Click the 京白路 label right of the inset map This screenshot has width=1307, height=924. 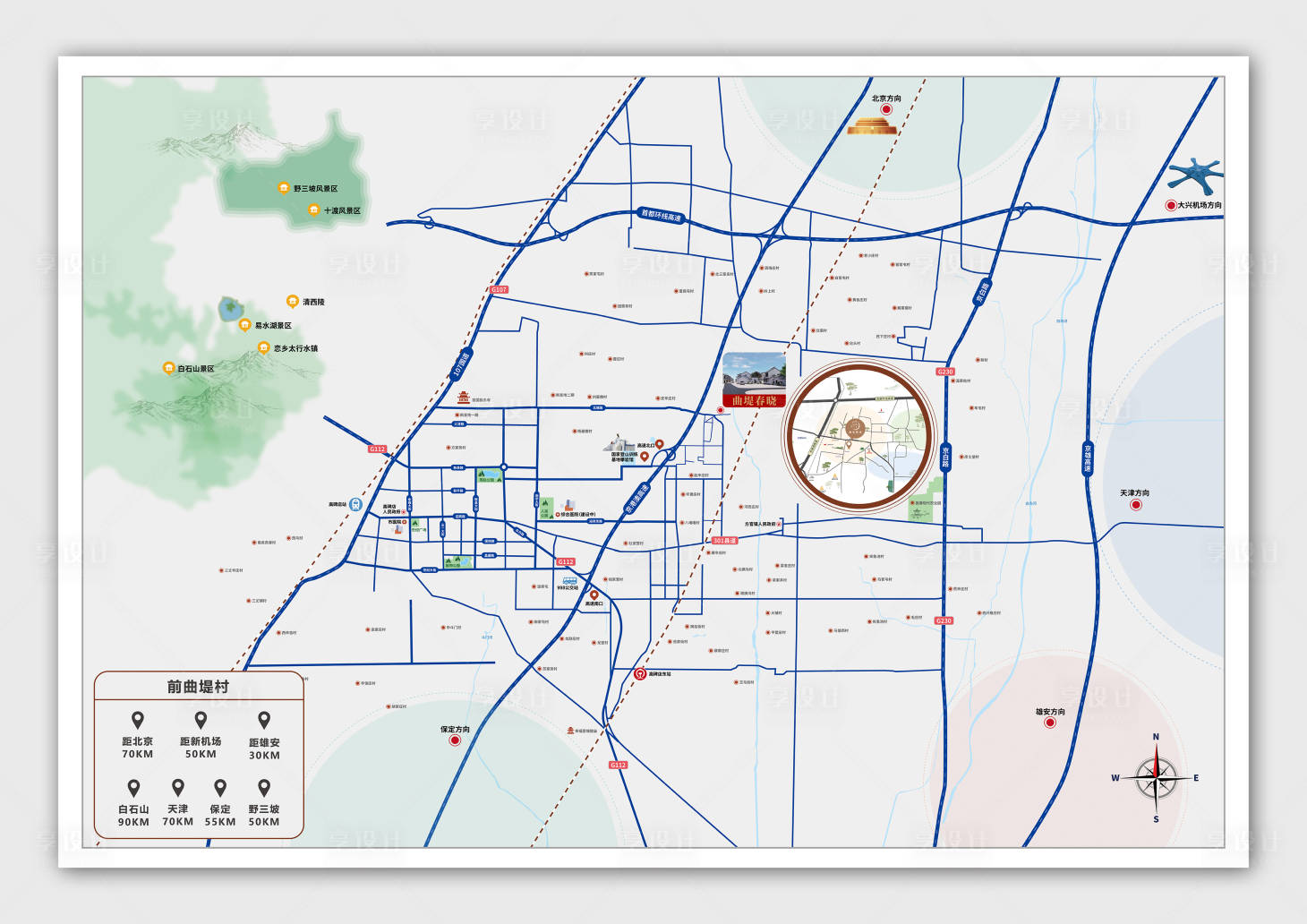tap(945, 458)
